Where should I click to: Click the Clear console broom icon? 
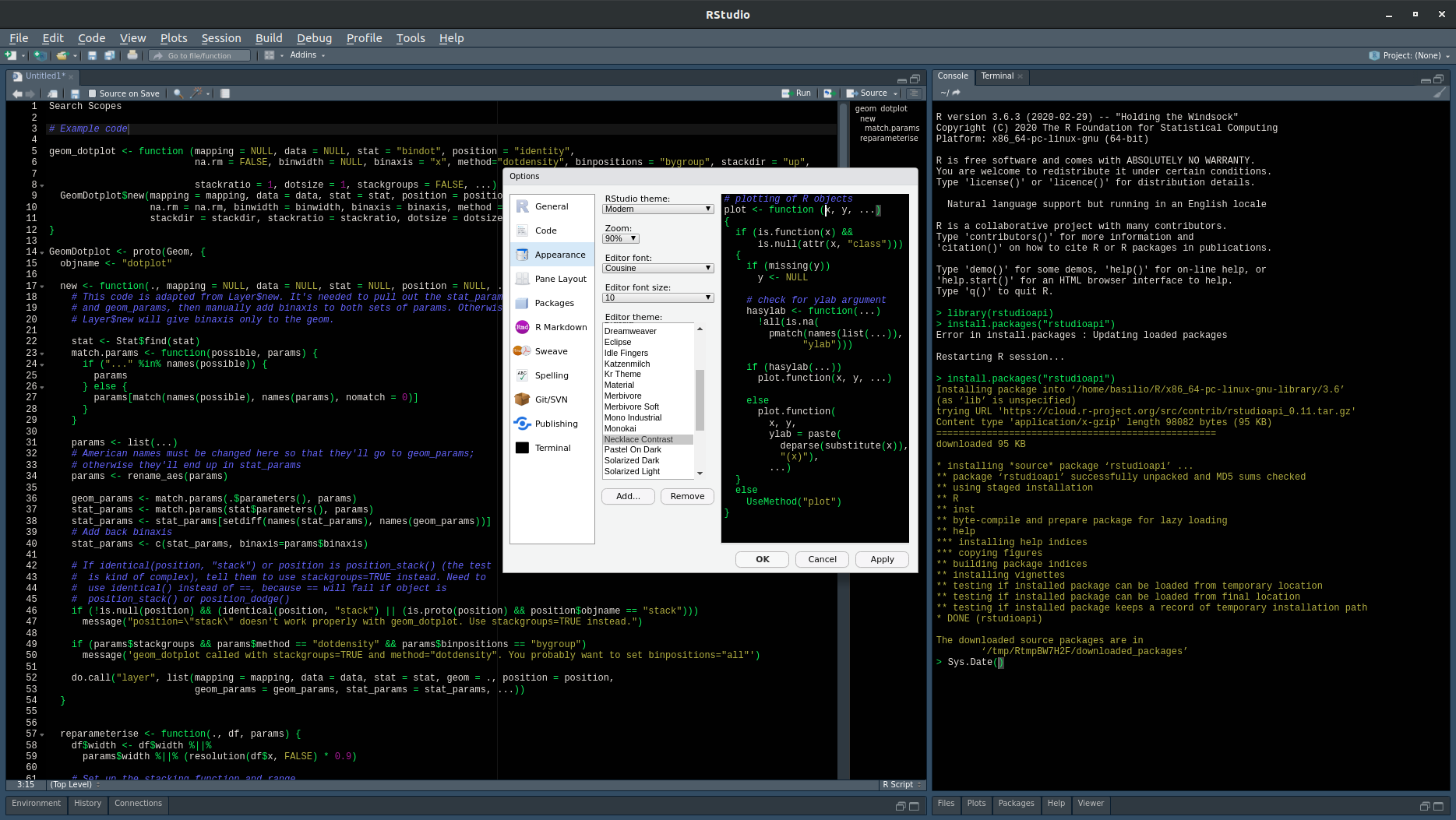point(1440,93)
